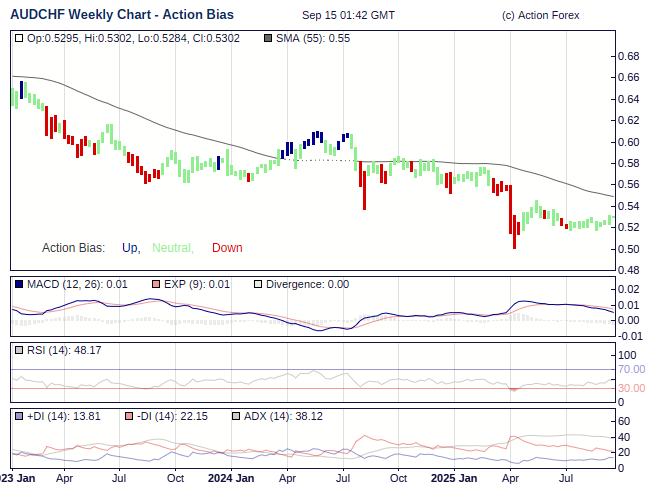Select the green 'Neutral' Action Bias label
The height and width of the screenshot is (489, 650).
tap(171, 248)
